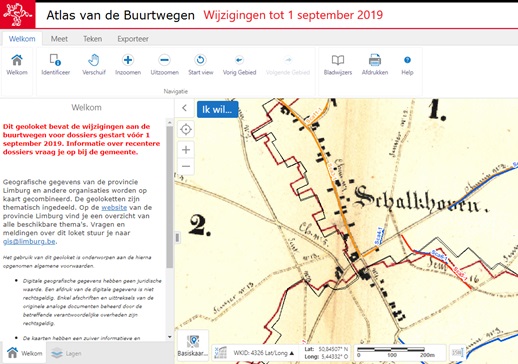Click the Volgende Gebied forward button

tap(288, 65)
